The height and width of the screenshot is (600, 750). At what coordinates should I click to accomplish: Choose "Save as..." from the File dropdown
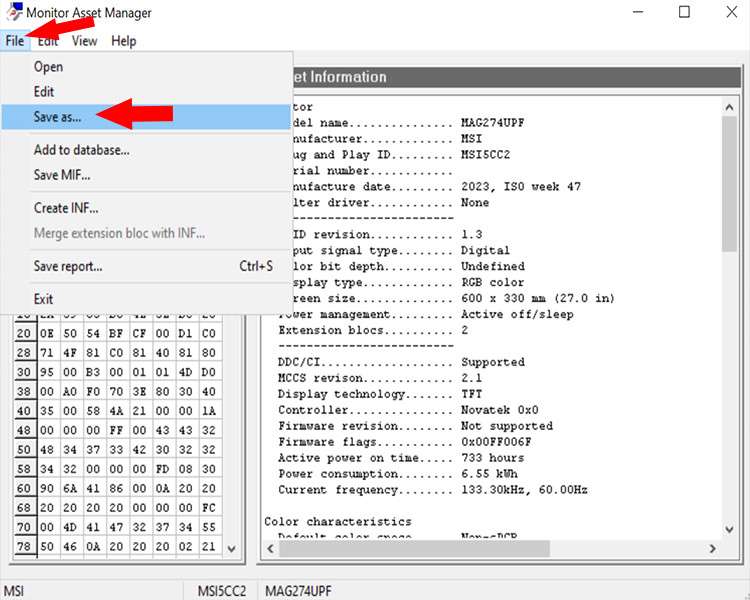[x=58, y=117]
